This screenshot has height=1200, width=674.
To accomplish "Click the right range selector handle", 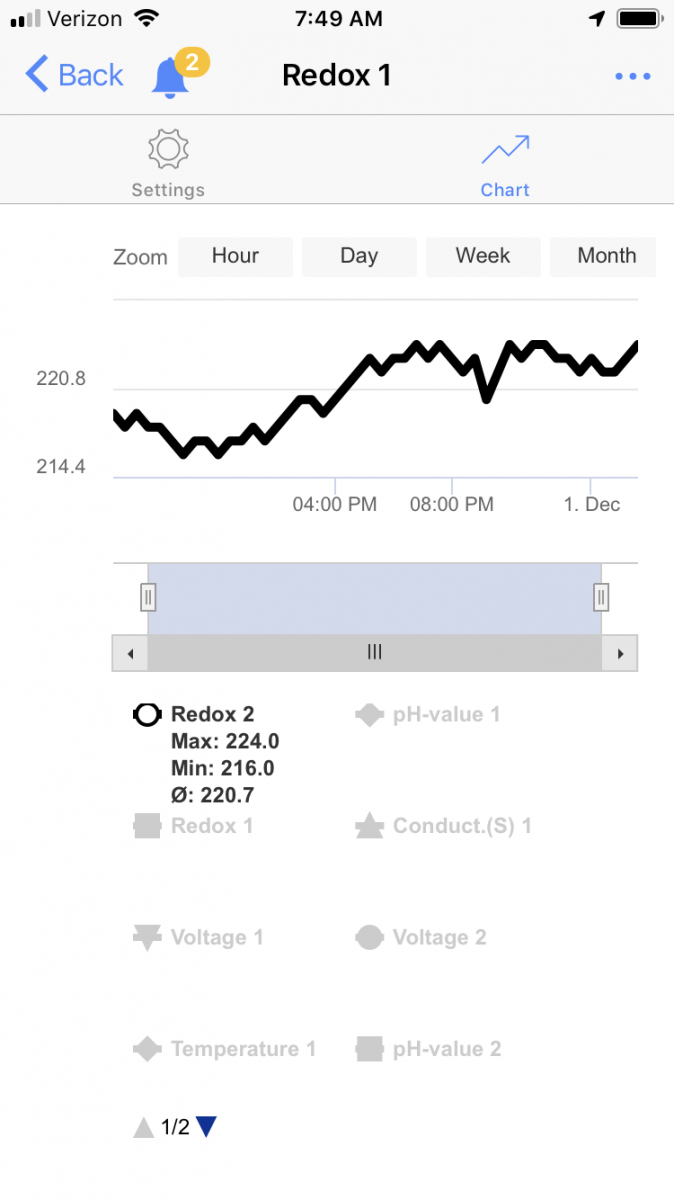I will tap(601, 597).
